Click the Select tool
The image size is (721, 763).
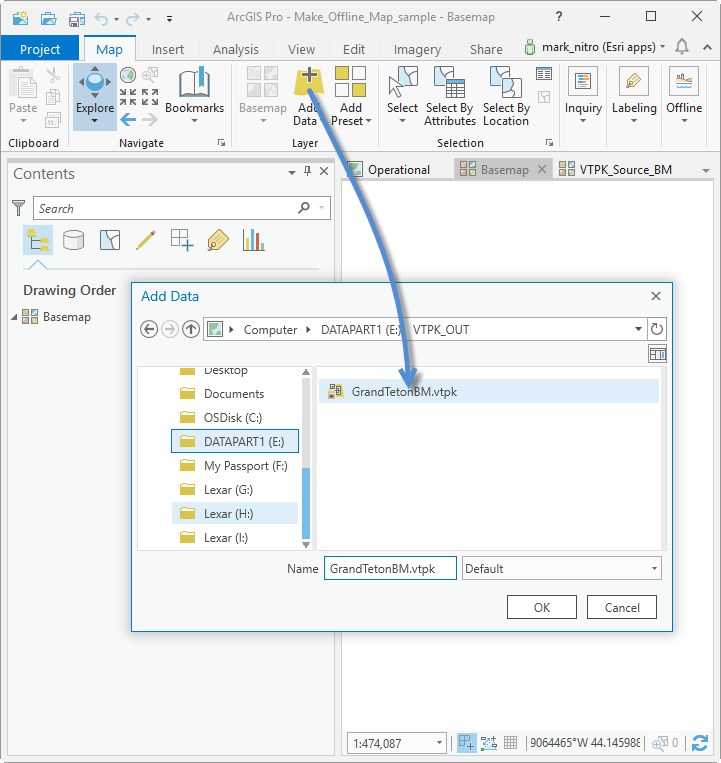[402, 96]
